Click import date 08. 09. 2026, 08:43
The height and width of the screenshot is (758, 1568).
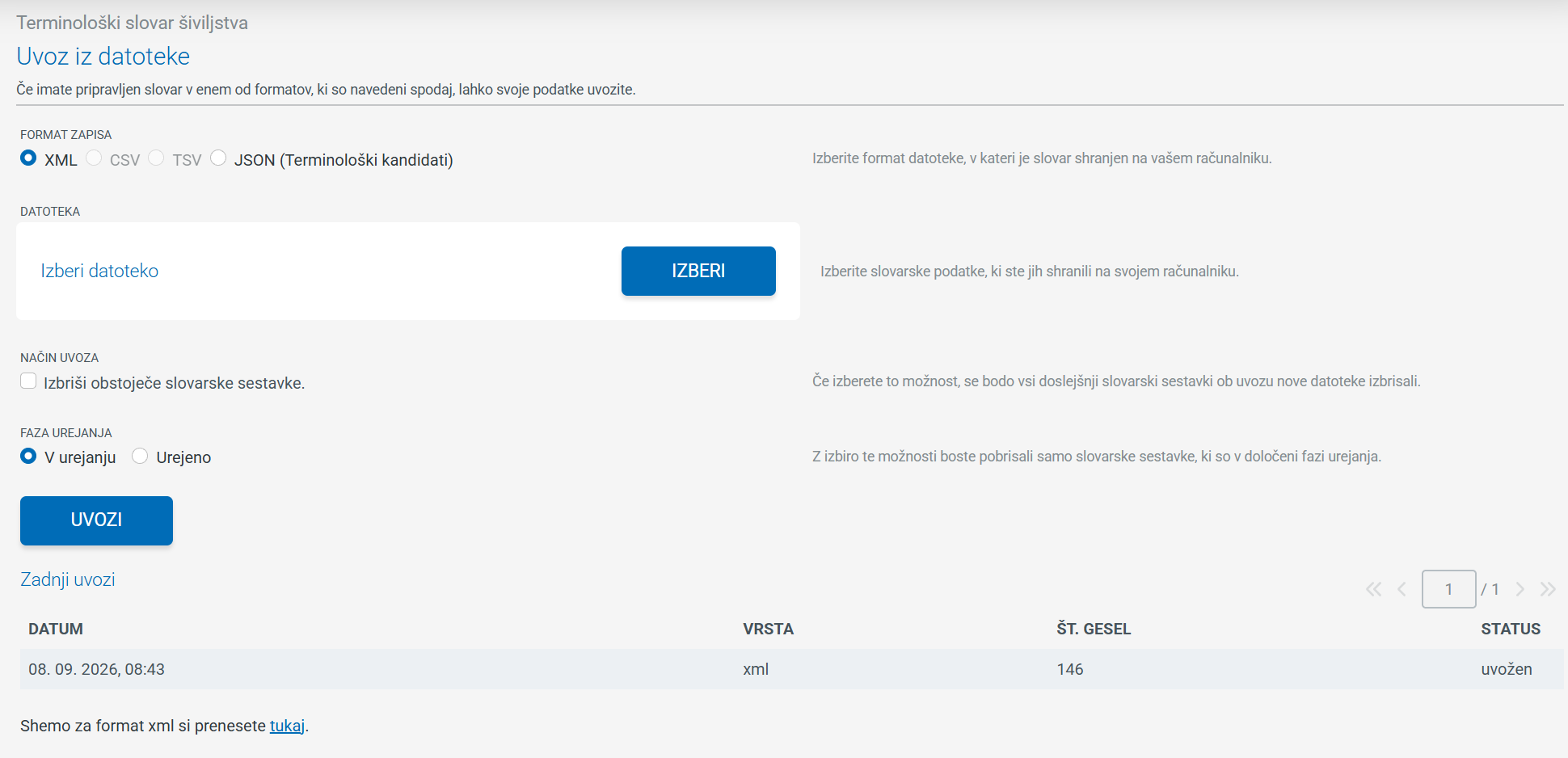pyautogui.click(x=96, y=669)
